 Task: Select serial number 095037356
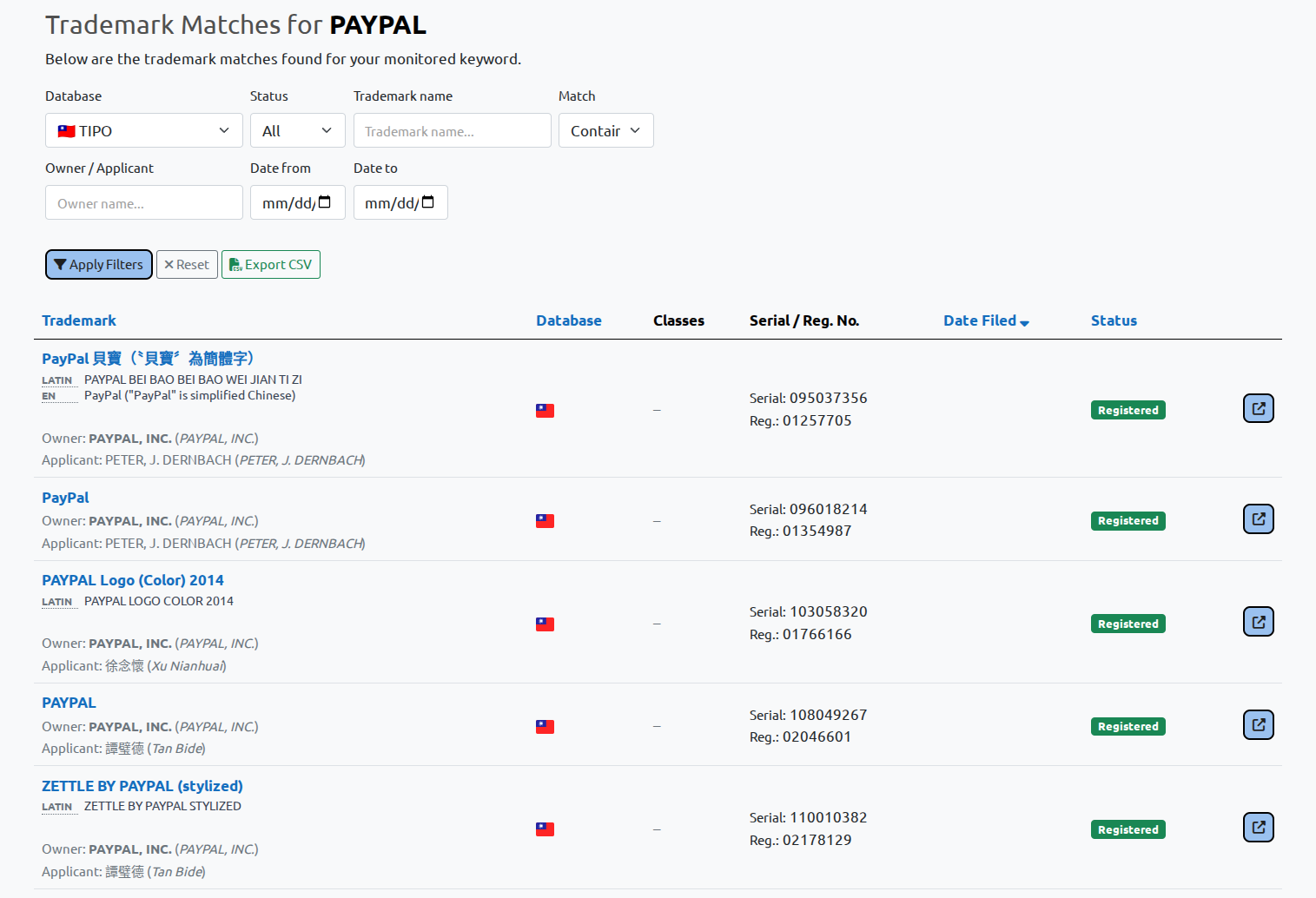828,398
